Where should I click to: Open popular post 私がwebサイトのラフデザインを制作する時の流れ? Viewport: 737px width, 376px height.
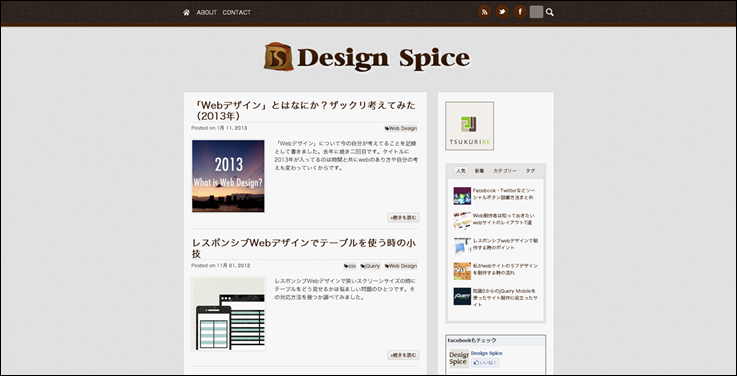pos(505,269)
